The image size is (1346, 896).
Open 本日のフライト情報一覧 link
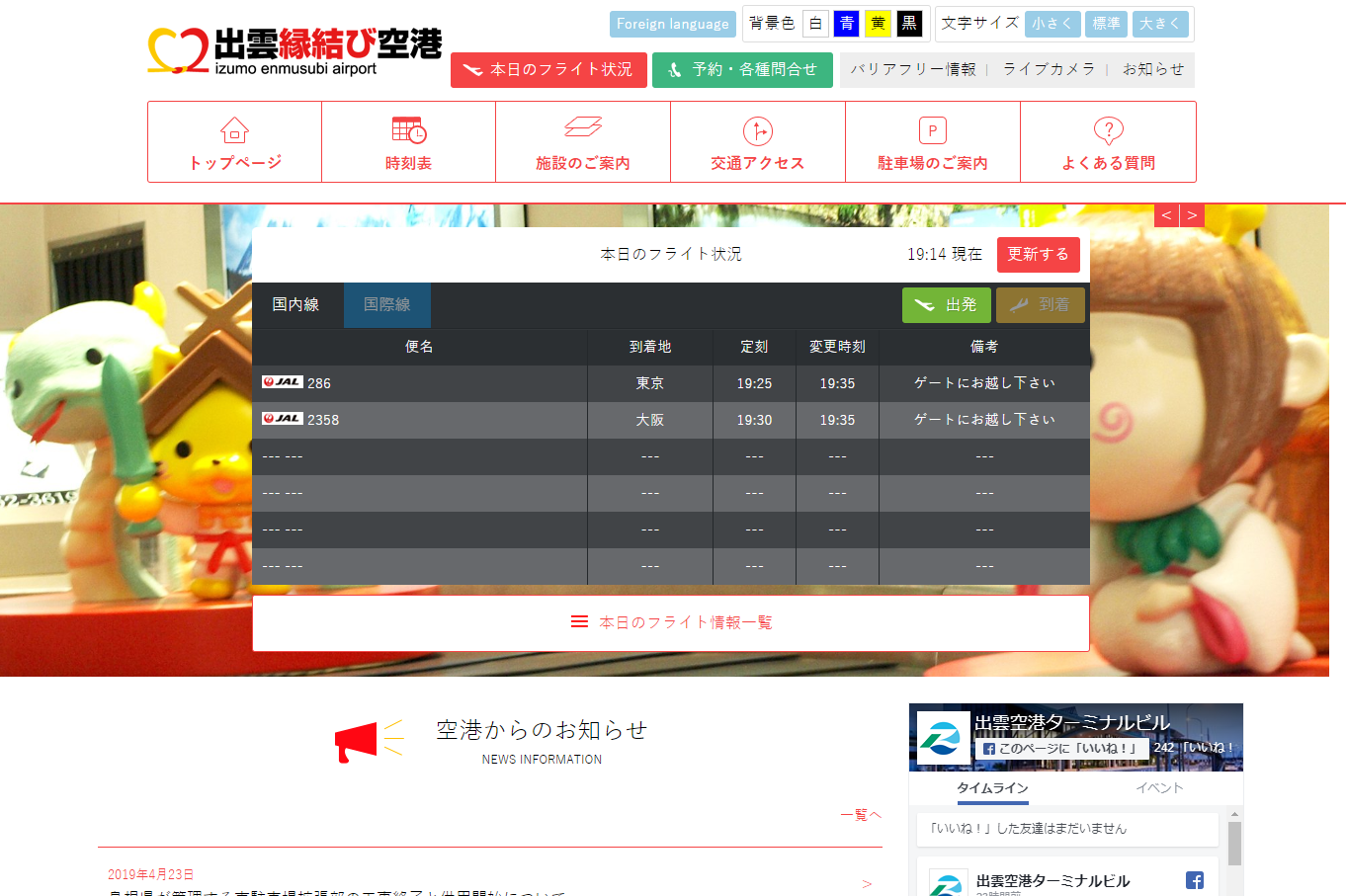click(671, 623)
